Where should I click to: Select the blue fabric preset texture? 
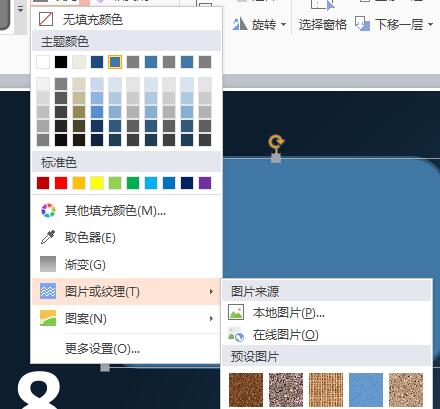[x=366, y=390]
